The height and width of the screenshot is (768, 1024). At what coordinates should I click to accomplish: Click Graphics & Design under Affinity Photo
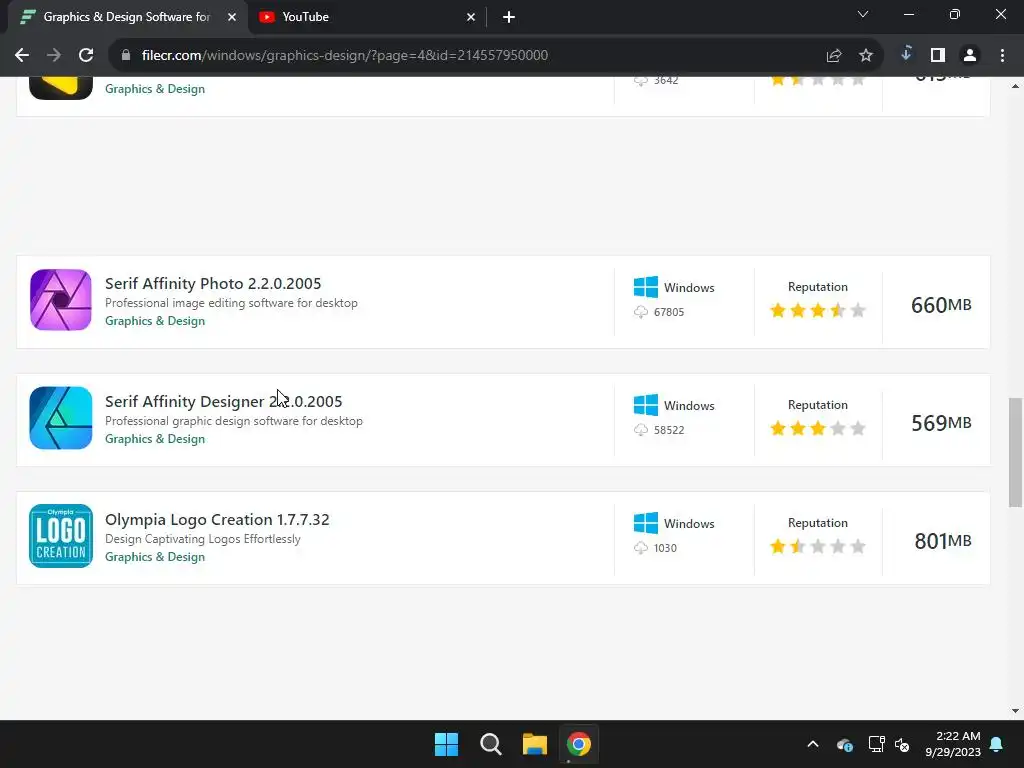pos(155,321)
